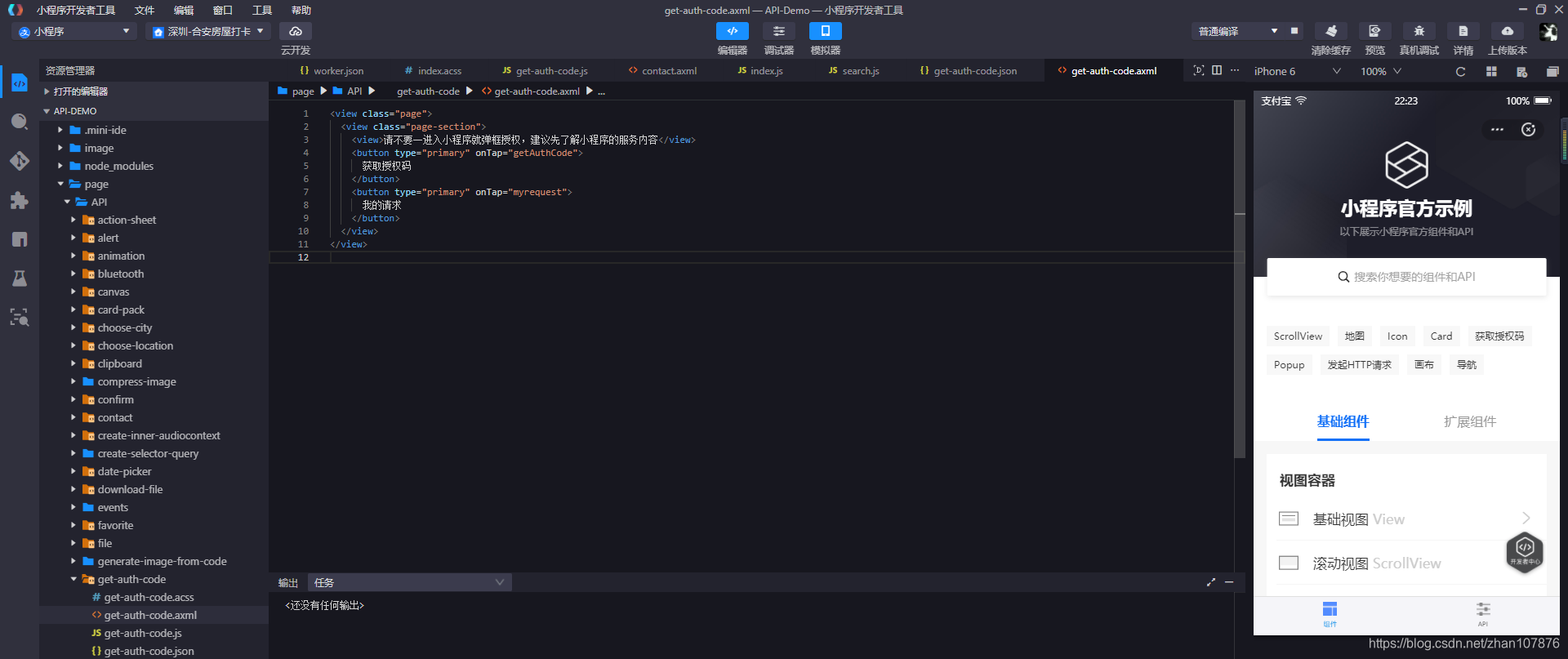Open the remote device test icon in sidebar

tap(20, 318)
